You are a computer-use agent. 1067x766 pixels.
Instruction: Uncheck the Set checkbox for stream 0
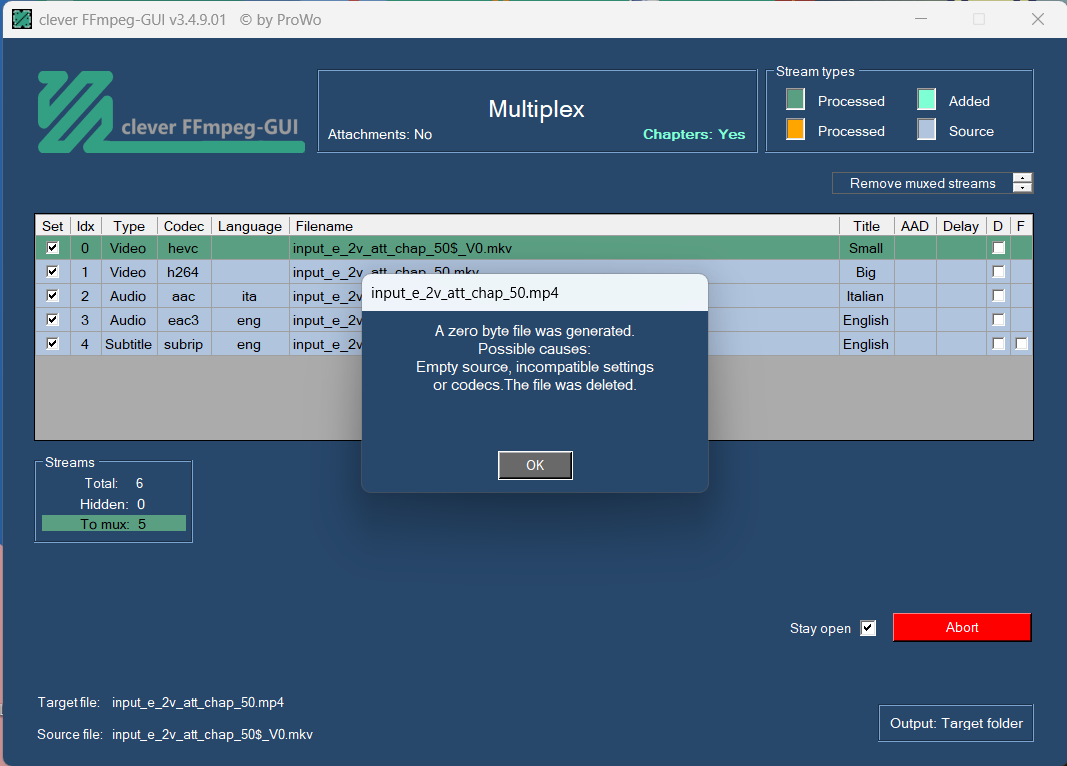pyautogui.click(x=52, y=248)
